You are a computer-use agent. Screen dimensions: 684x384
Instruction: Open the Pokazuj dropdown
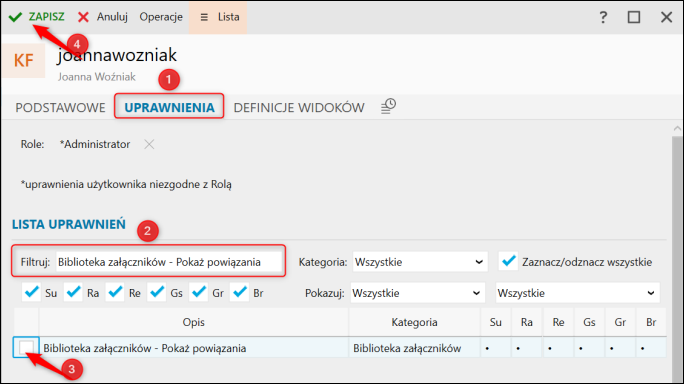click(417, 293)
